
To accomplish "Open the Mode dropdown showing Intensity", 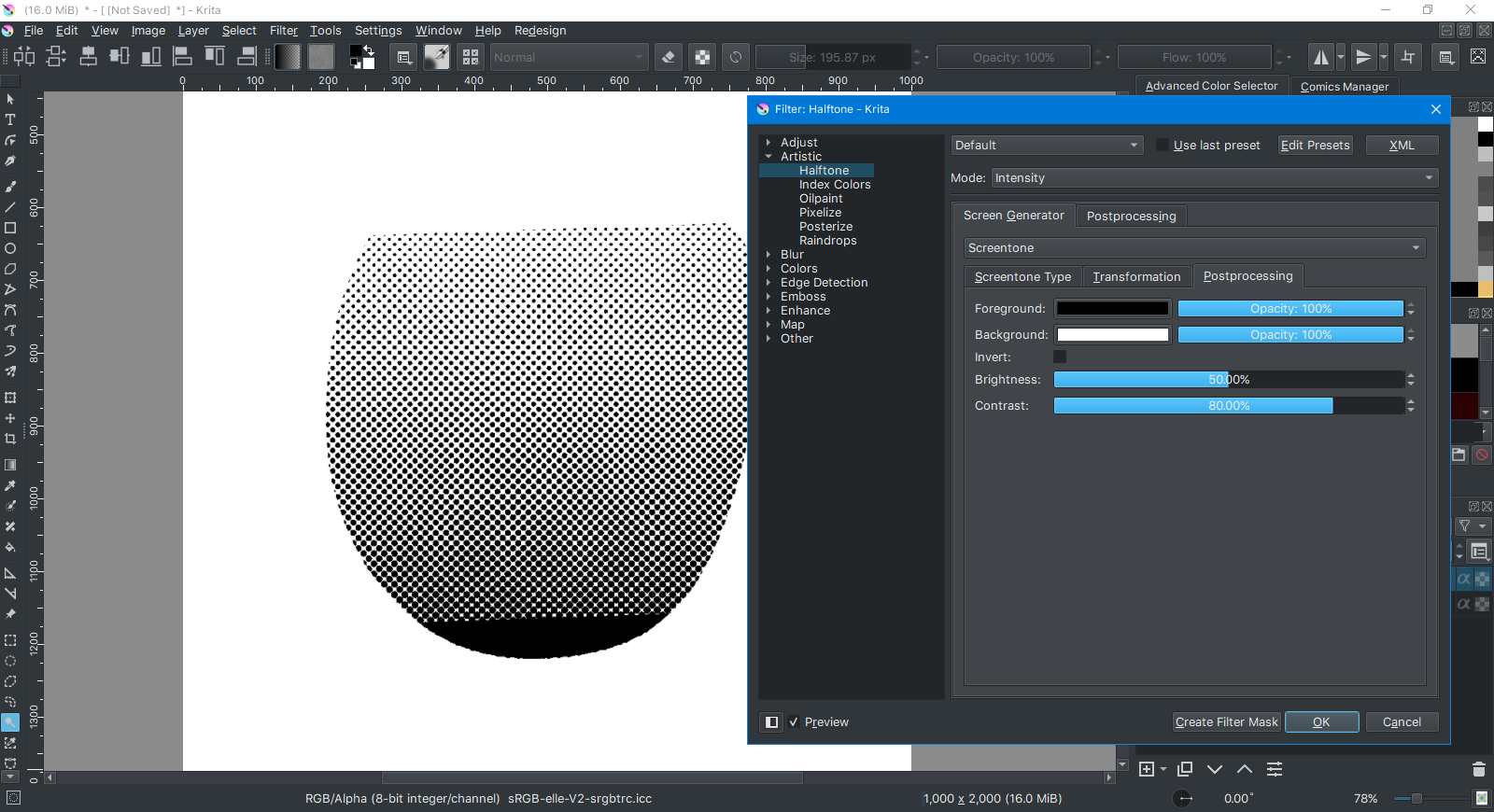I will point(1214,178).
